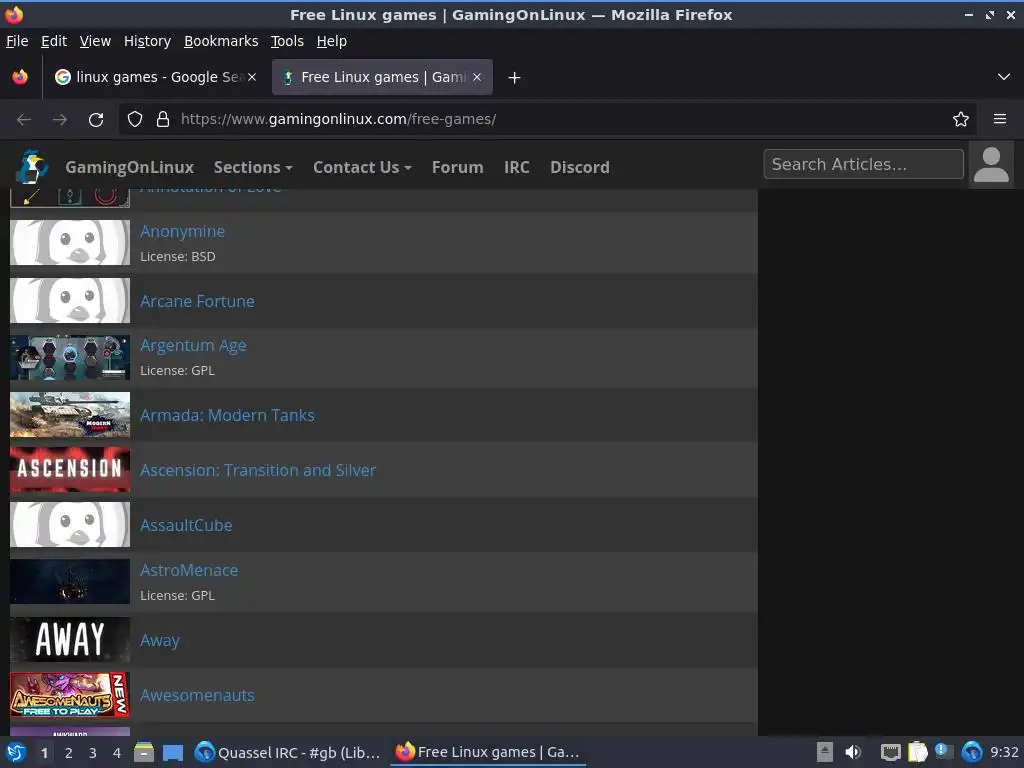Open the History menu

click(147, 41)
